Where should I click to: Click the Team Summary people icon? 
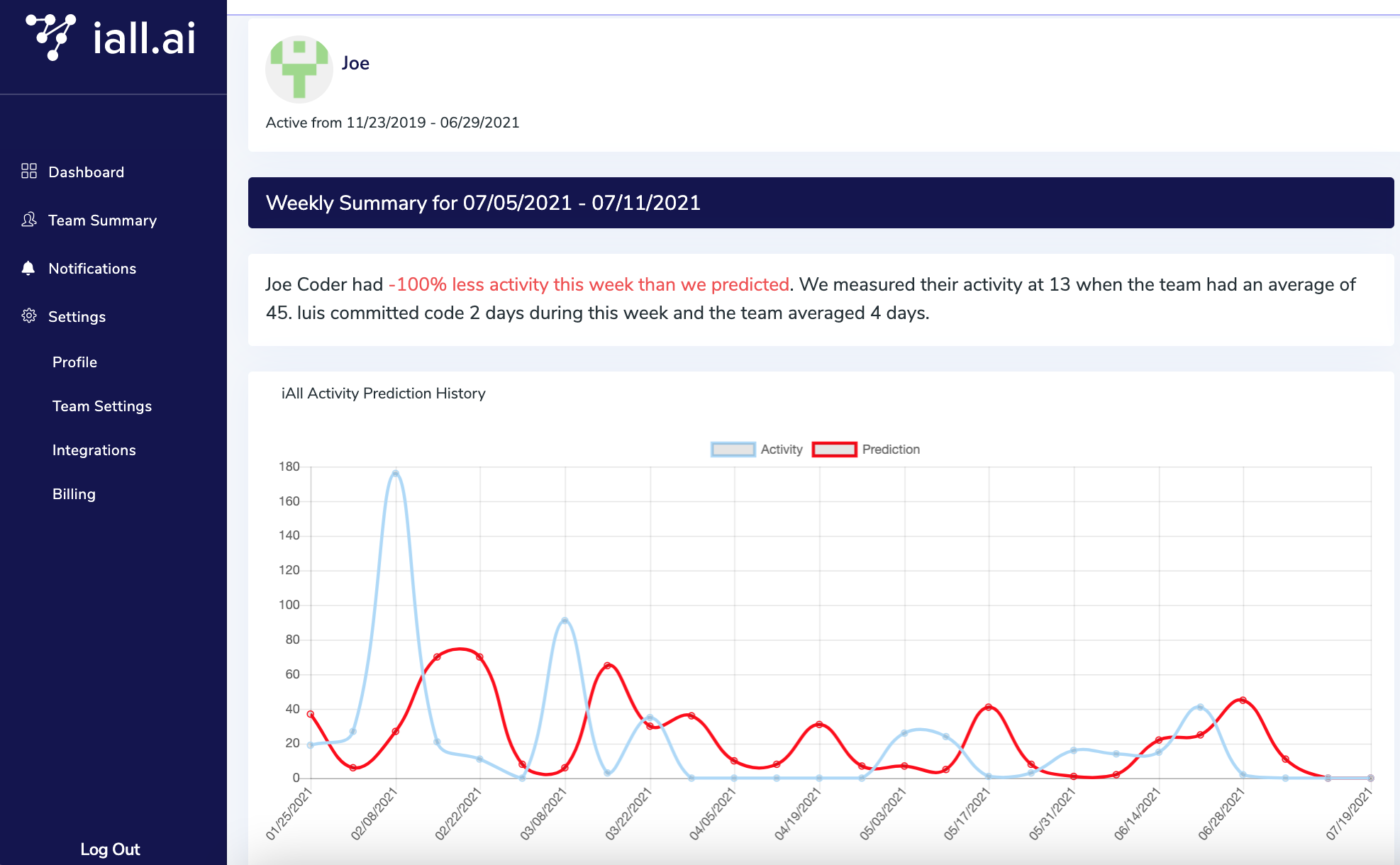point(29,220)
